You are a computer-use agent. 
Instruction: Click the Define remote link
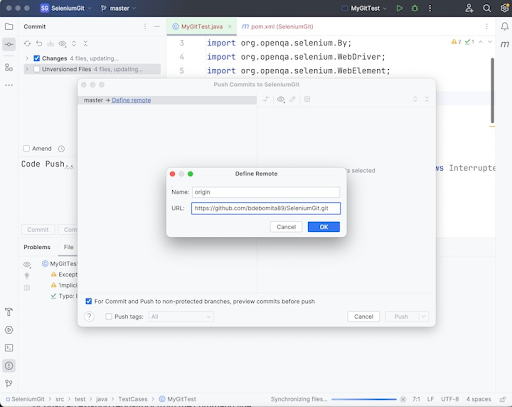click(131, 100)
